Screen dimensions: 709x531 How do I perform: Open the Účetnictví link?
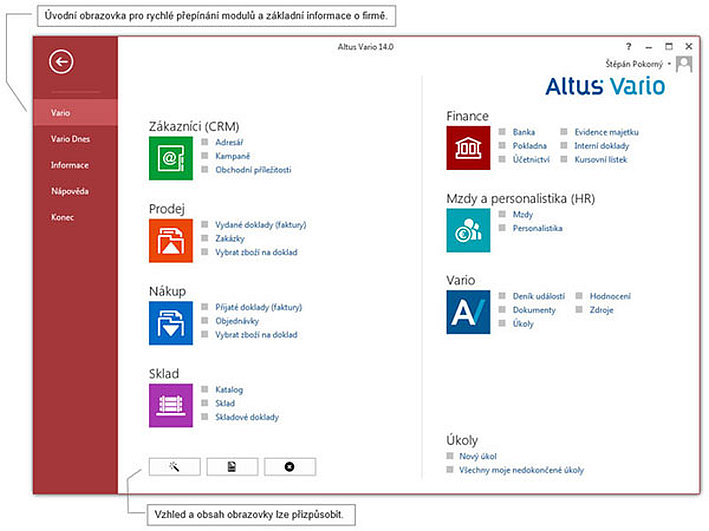point(531,160)
